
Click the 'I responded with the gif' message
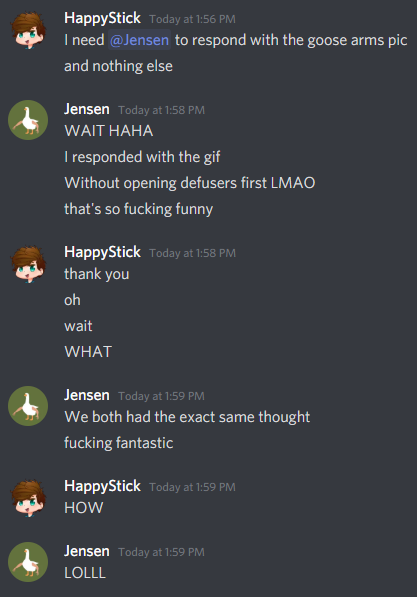click(x=142, y=157)
